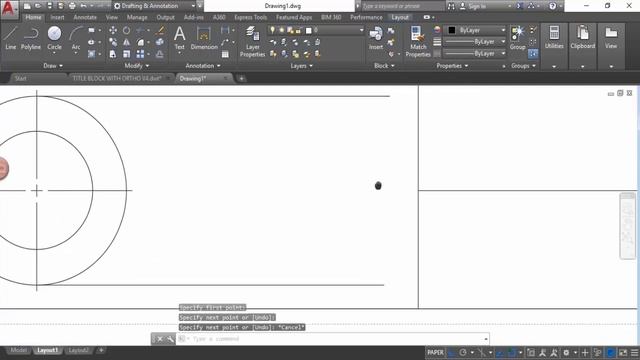
Task: Click the Print icon in quick access toolbar
Action: [72, 6]
